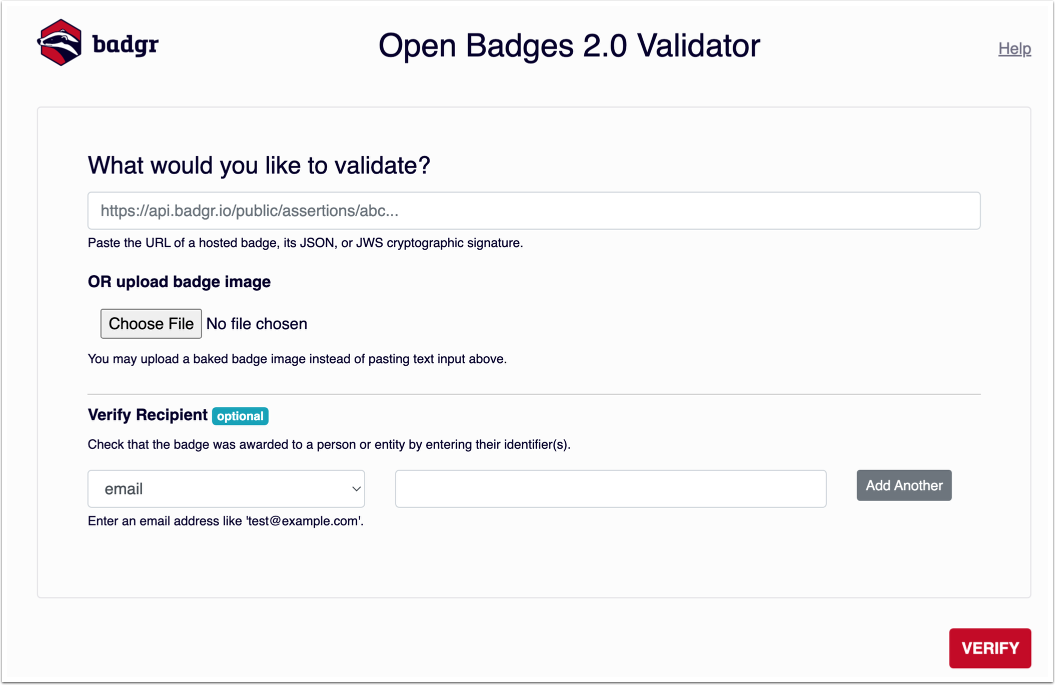This screenshot has width=1055, height=685.
Task: Select "email" from the identifier dropdown
Action: tap(225, 488)
